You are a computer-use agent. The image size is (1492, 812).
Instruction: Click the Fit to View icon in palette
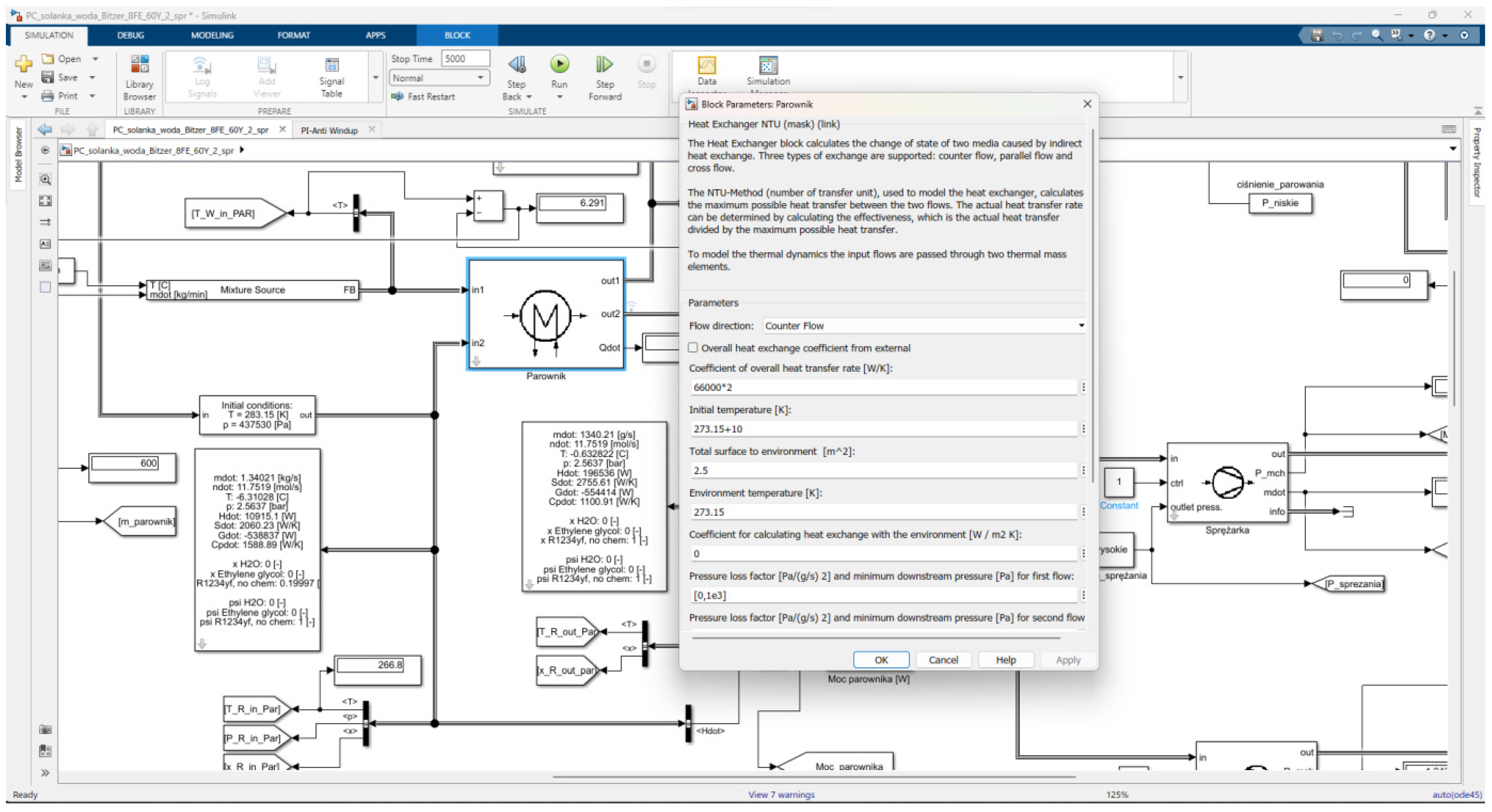(x=45, y=201)
